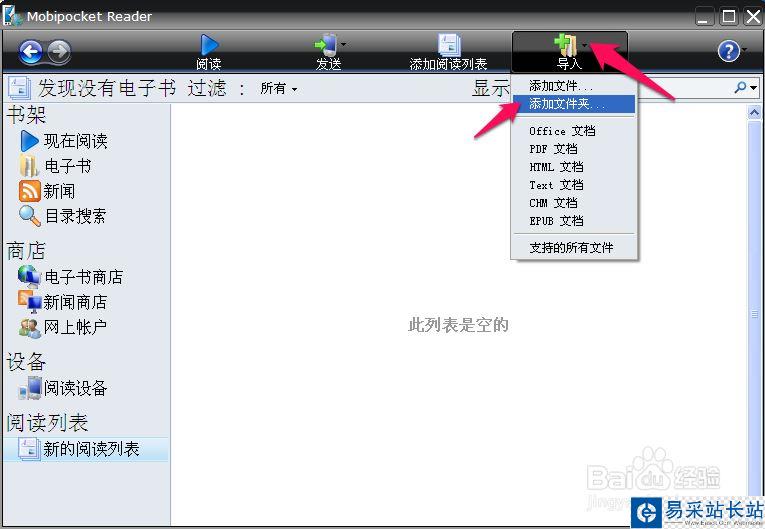
Task: Click the 电子书 books icon
Action: coord(29,166)
